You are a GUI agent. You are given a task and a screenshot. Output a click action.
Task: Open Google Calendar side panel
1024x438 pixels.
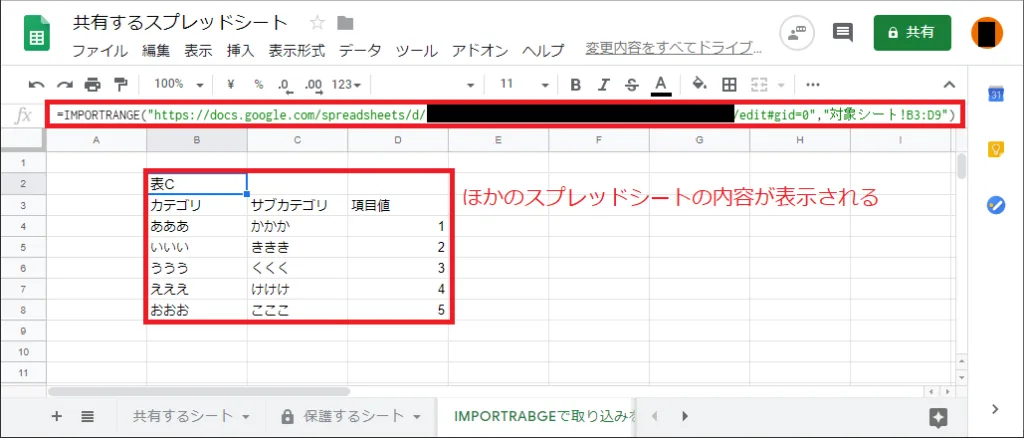[995, 94]
